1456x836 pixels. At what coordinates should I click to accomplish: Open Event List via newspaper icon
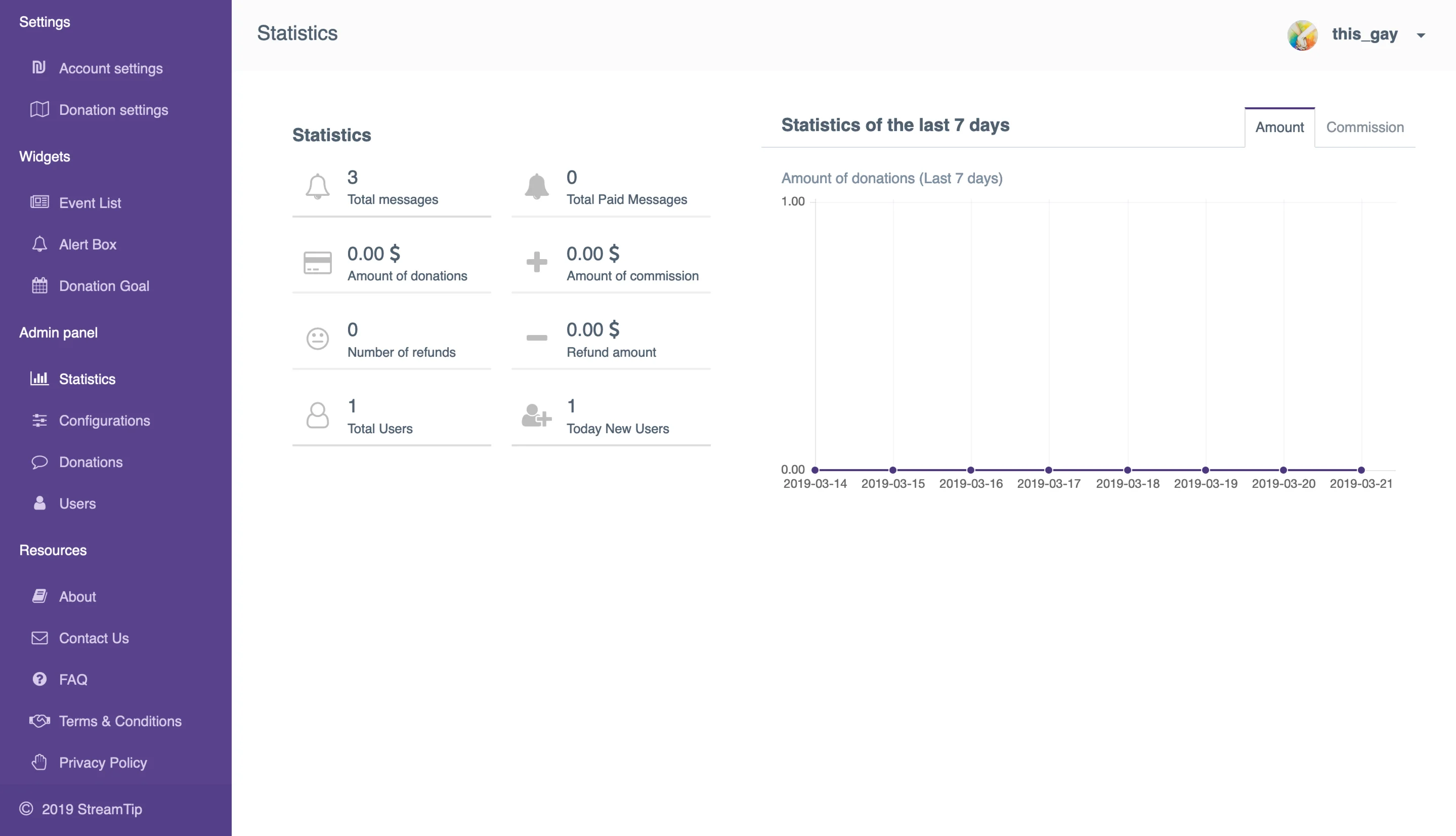(39, 202)
